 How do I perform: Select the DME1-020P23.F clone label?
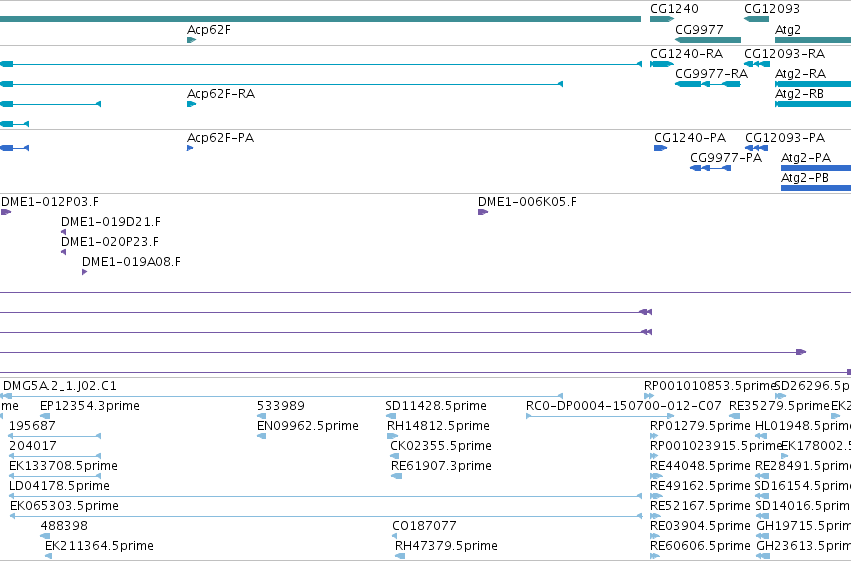[x=110, y=241]
